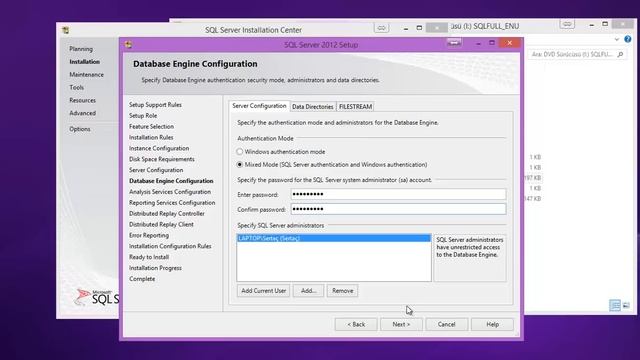Open Tools in Installation Center
This screenshot has width=640, height=360.
click(76, 87)
